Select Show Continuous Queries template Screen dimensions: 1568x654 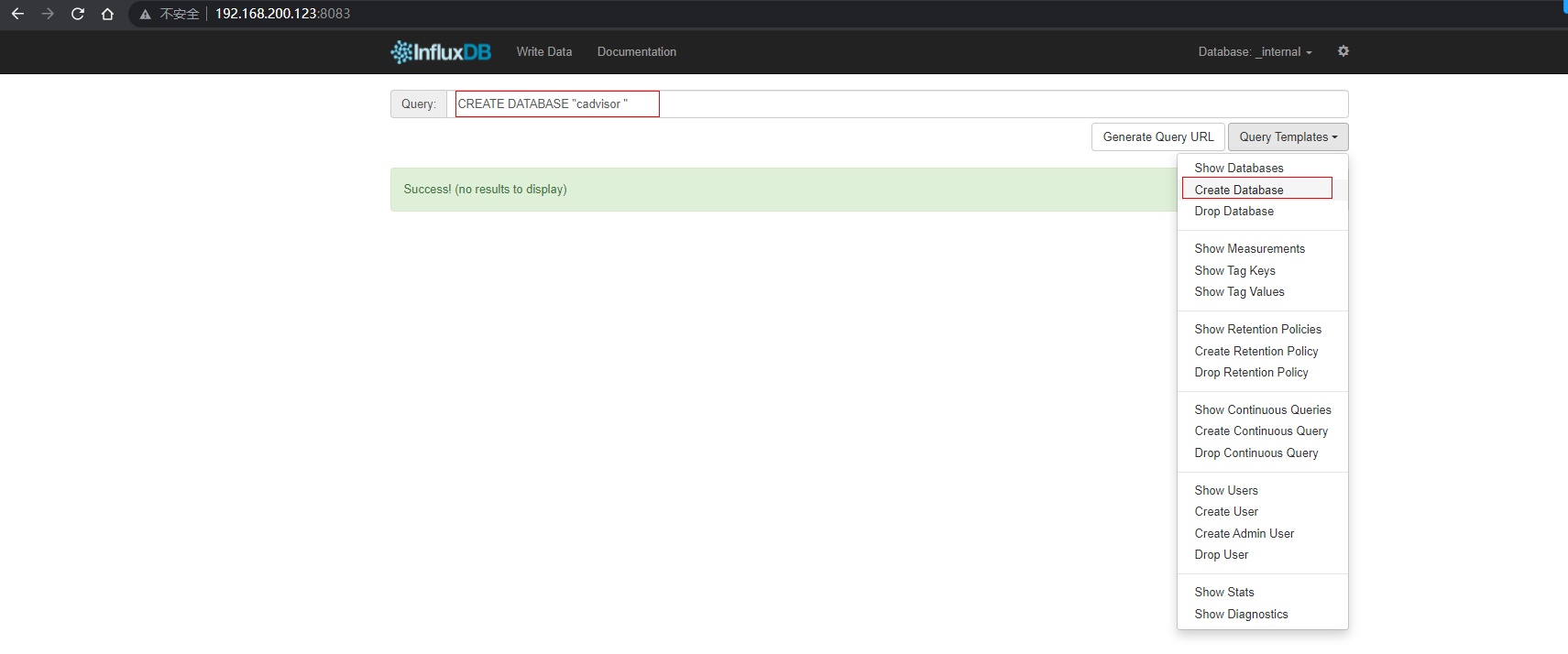point(1262,409)
